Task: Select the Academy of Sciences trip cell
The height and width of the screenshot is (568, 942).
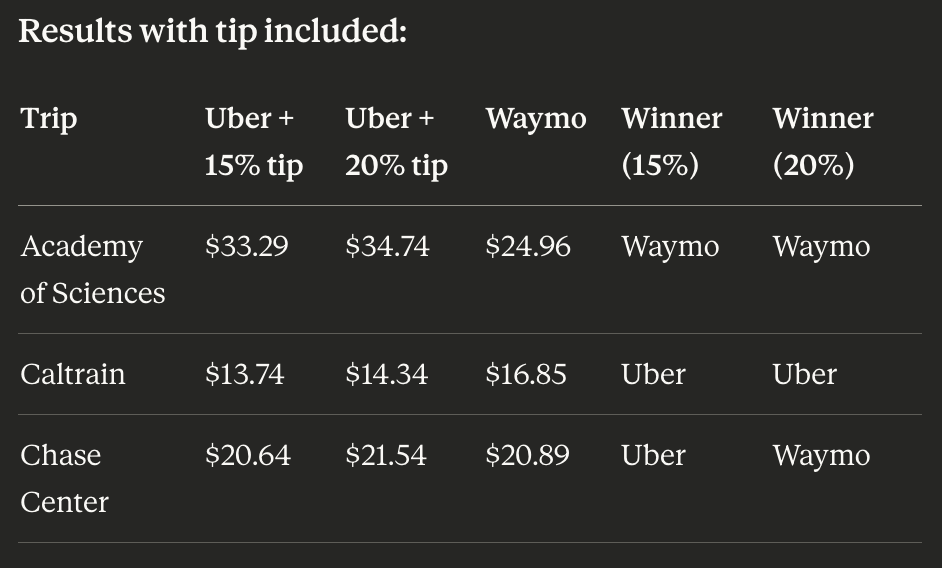Action: click(92, 269)
